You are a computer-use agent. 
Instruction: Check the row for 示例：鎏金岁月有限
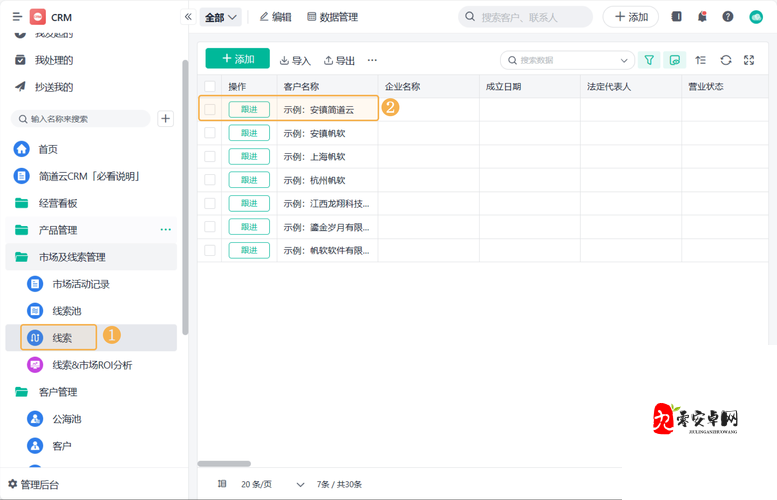[x=210, y=226]
